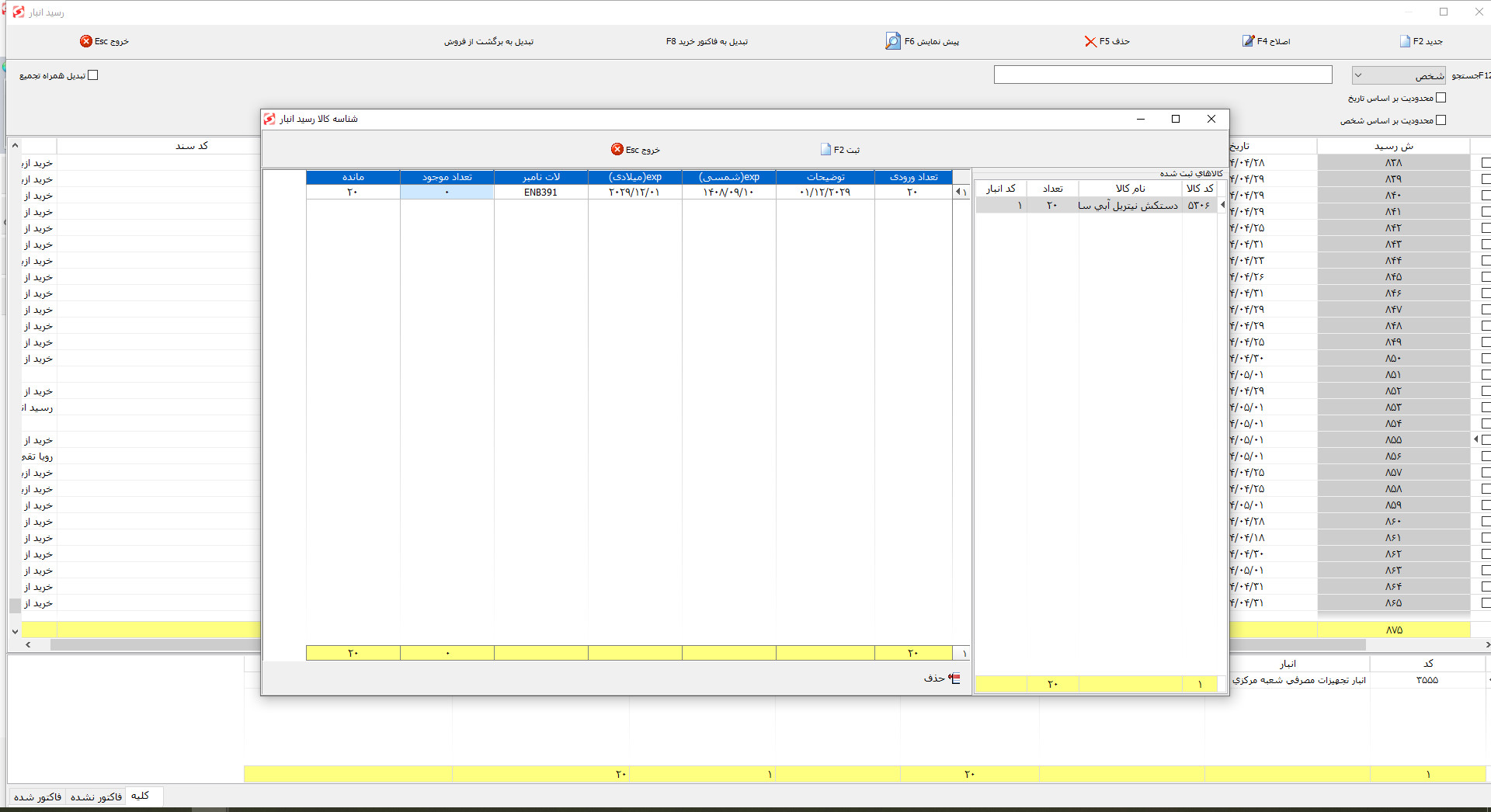Click the lot number cell ENB391
Image resolution: width=1491 pixels, height=812 pixels.
pos(540,193)
